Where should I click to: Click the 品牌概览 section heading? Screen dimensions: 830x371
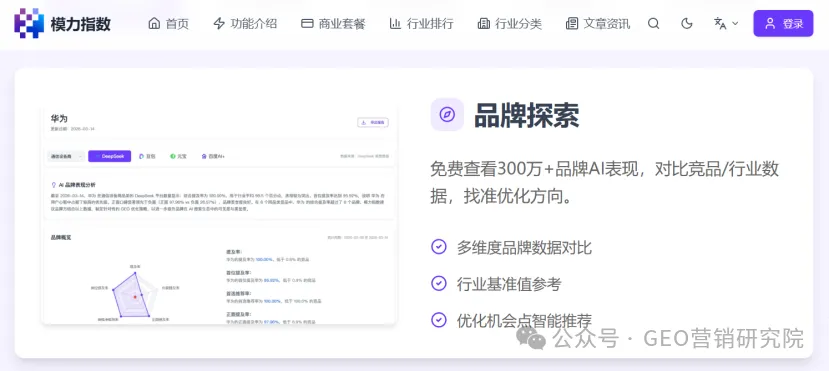[61, 238]
